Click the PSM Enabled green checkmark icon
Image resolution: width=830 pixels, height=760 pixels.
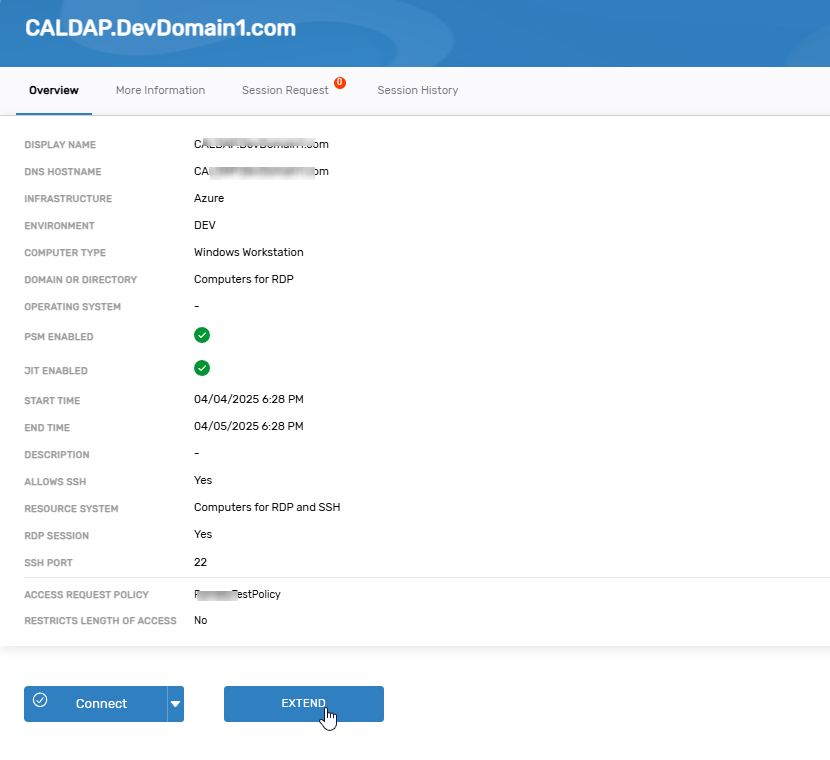[x=202, y=335]
